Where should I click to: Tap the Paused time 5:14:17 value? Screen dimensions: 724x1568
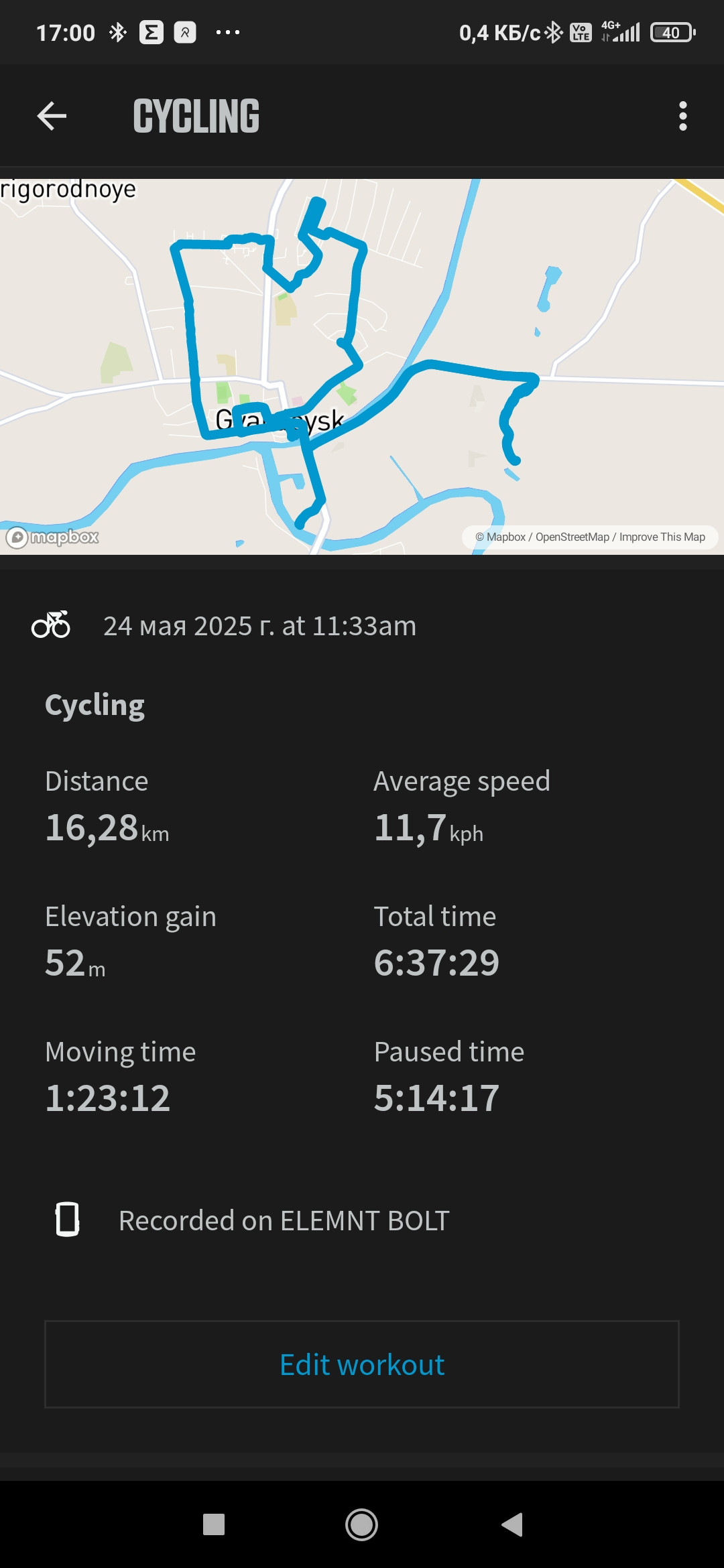tap(436, 1098)
